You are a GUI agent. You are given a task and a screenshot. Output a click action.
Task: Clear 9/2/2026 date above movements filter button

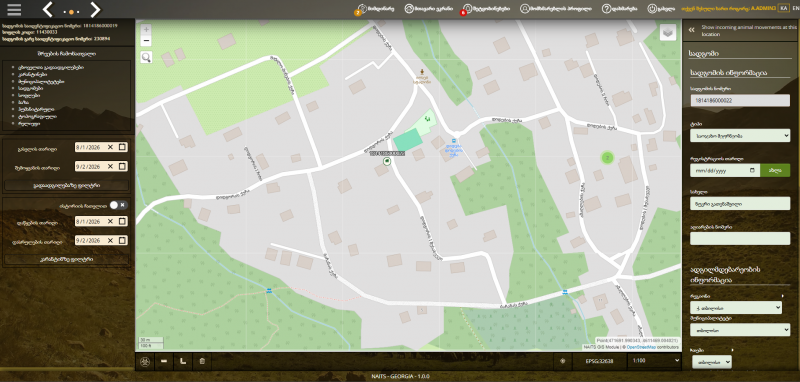point(110,166)
